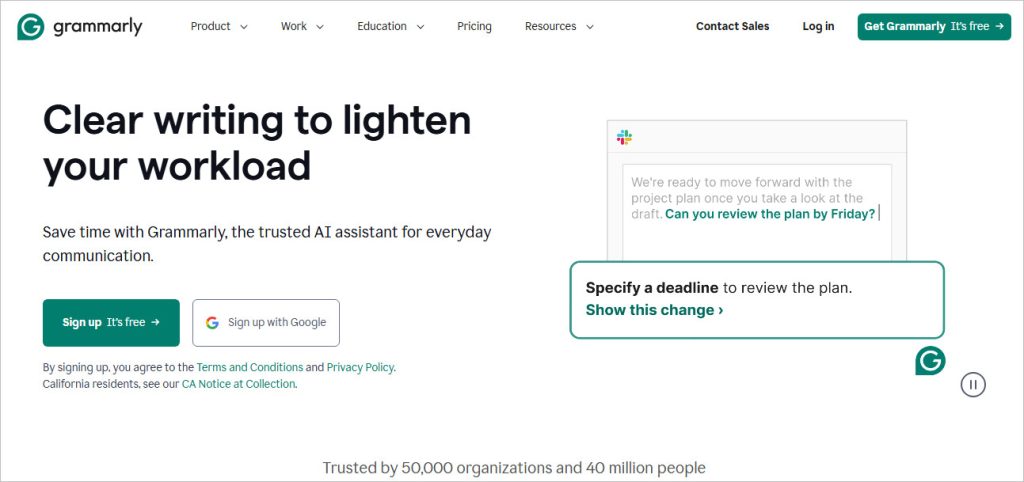Click the floating Grammarly G badge
The image size is (1024, 482).
[x=930, y=361]
